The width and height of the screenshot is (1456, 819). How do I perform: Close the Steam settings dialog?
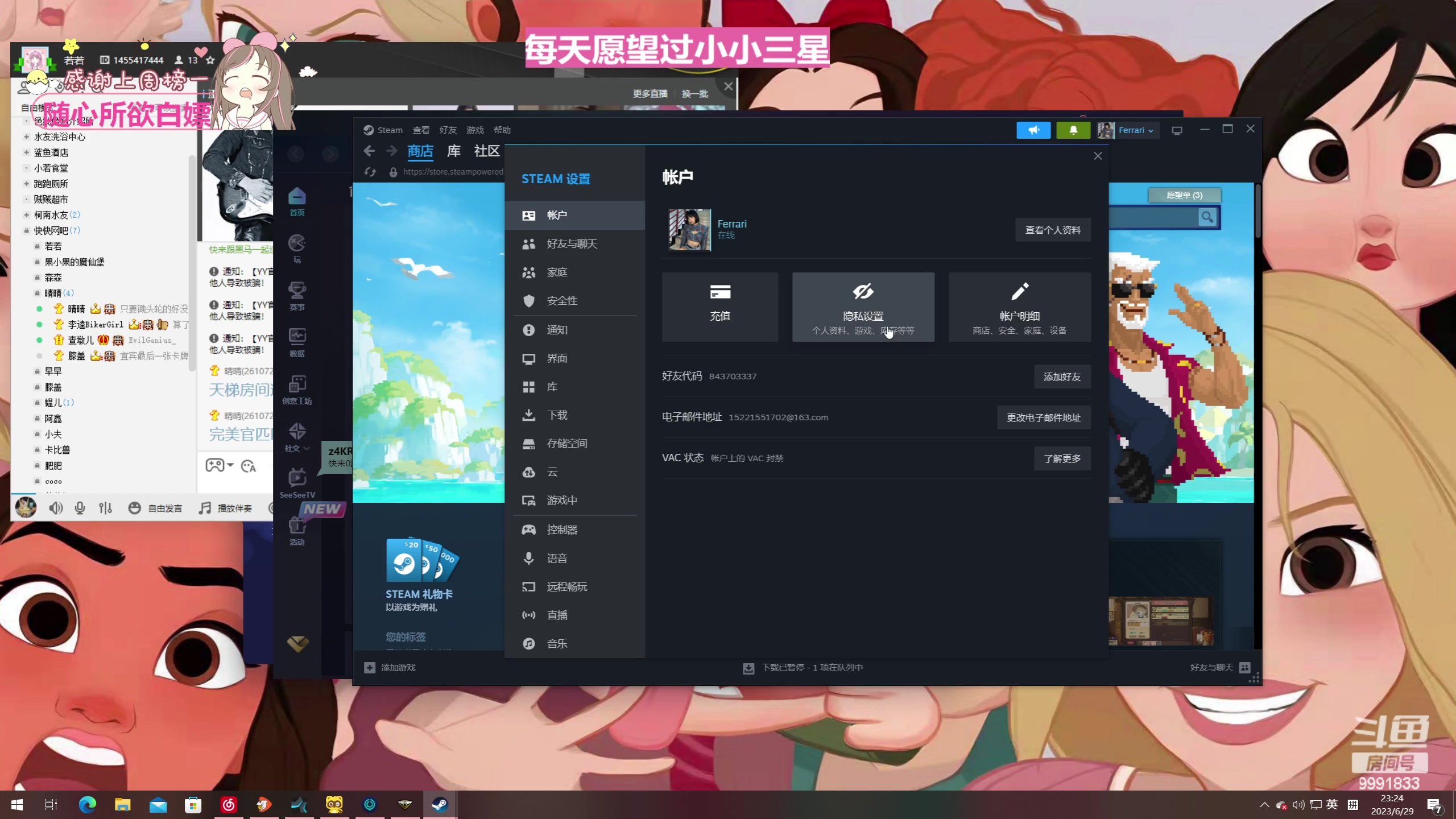point(1098,156)
